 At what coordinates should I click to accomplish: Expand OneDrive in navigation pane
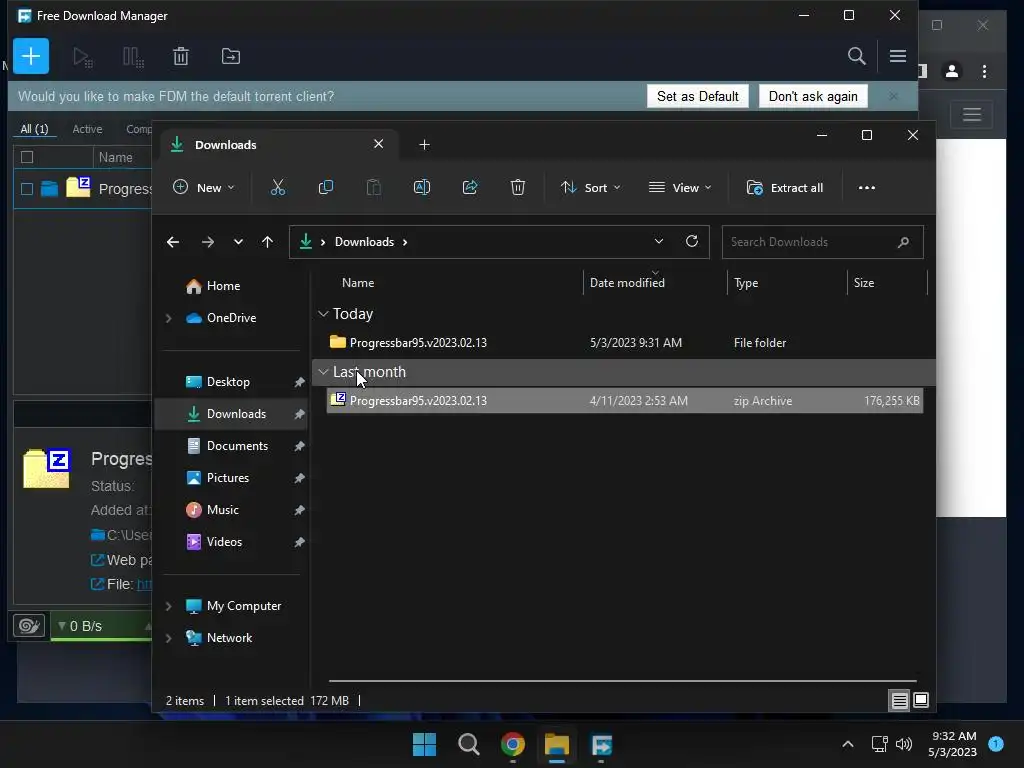click(x=168, y=318)
